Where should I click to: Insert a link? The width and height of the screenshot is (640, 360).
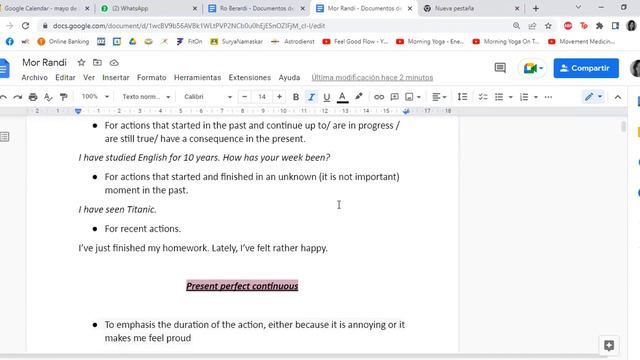pos(379,97)
